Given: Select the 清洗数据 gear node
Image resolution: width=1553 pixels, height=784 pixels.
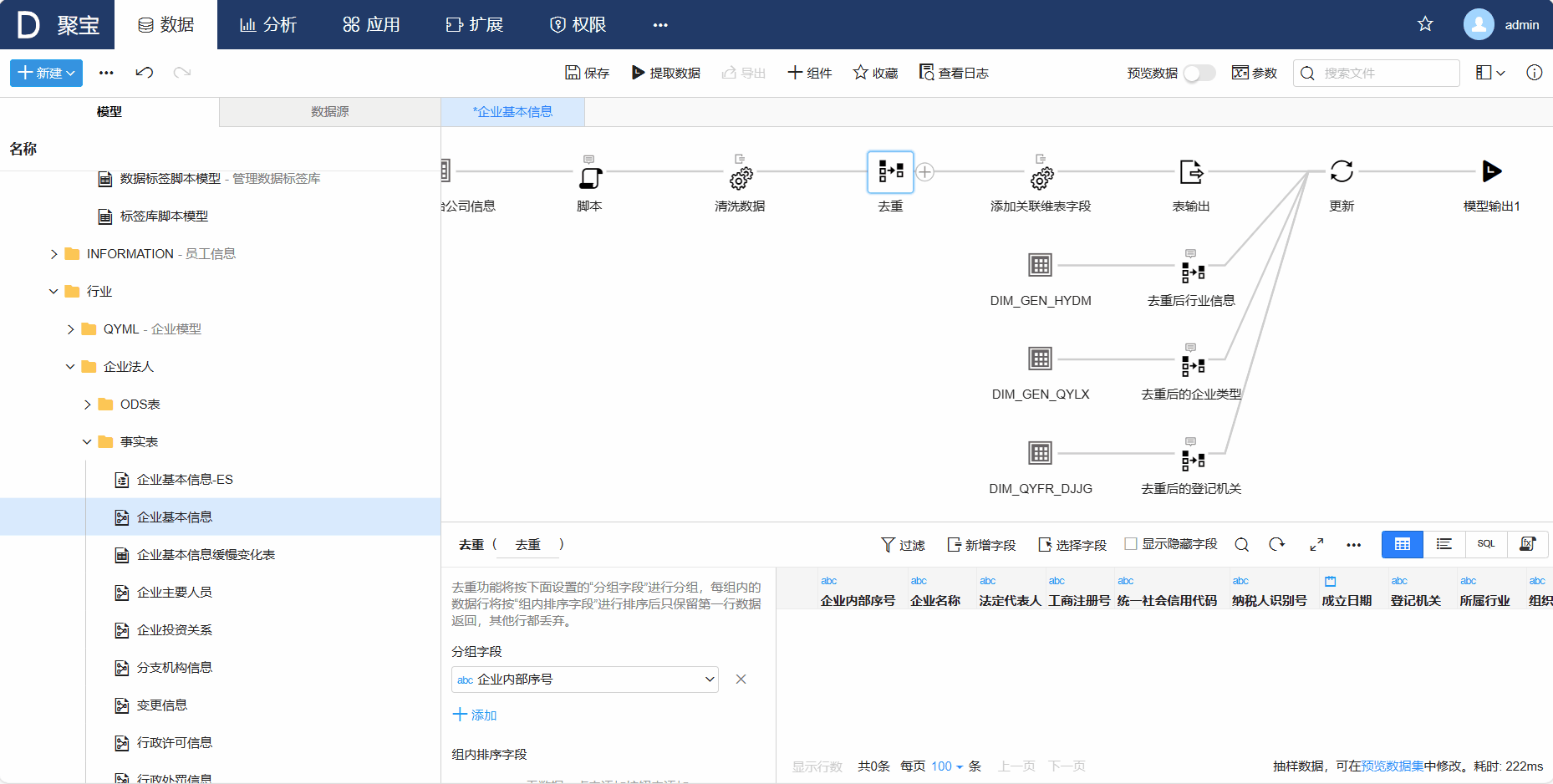Looking at the screenshot, I should coord(740,176).
